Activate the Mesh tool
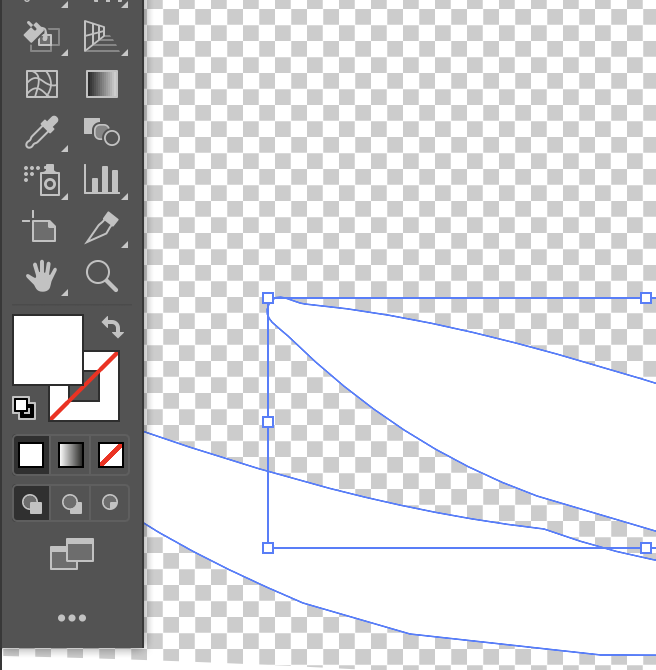This screenshot has width=656, height=670. click(x=42, y=84)
